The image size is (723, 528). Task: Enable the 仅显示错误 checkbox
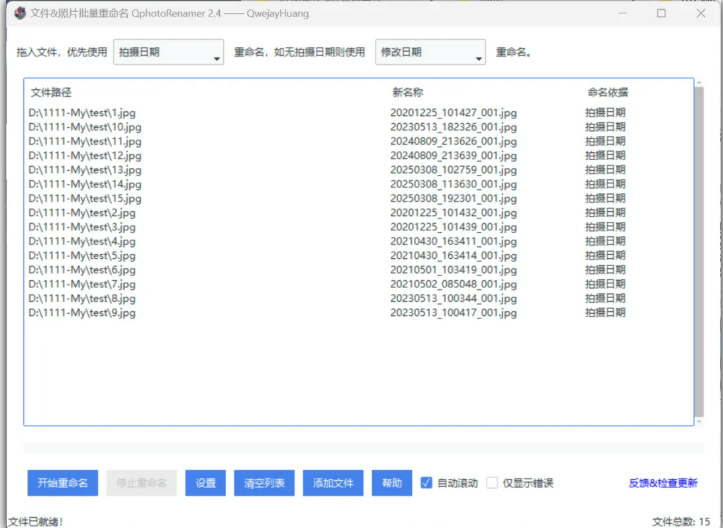pos(492,483)
